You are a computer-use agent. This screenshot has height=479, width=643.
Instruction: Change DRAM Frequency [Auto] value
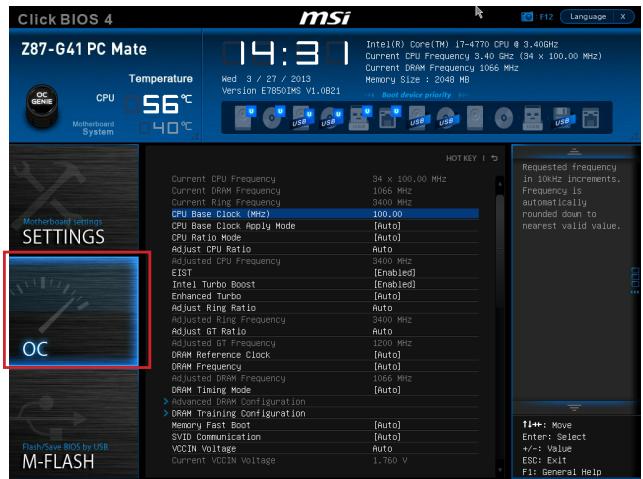[x=387, y=366]
